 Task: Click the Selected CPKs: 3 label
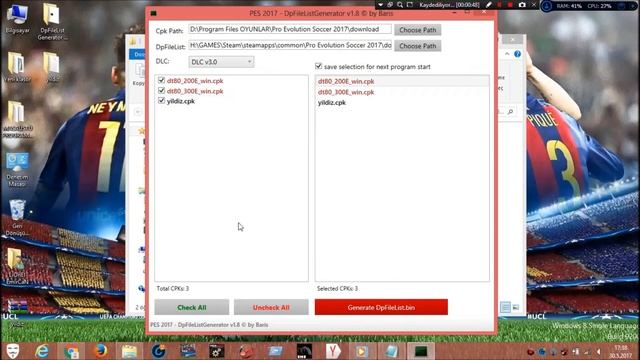click(337, 289)
